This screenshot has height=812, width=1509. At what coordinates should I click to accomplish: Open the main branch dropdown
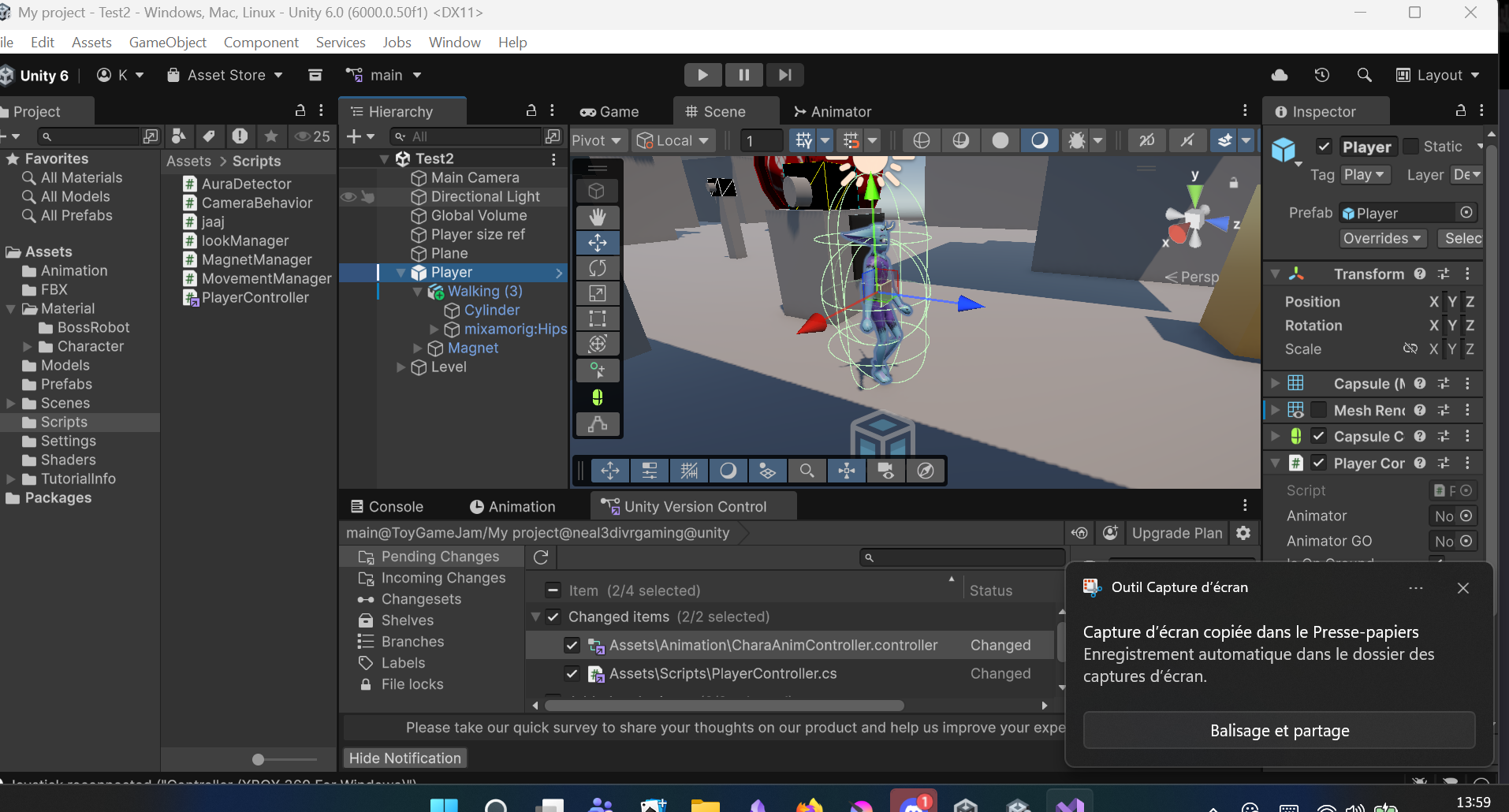(x=384, y=75)
